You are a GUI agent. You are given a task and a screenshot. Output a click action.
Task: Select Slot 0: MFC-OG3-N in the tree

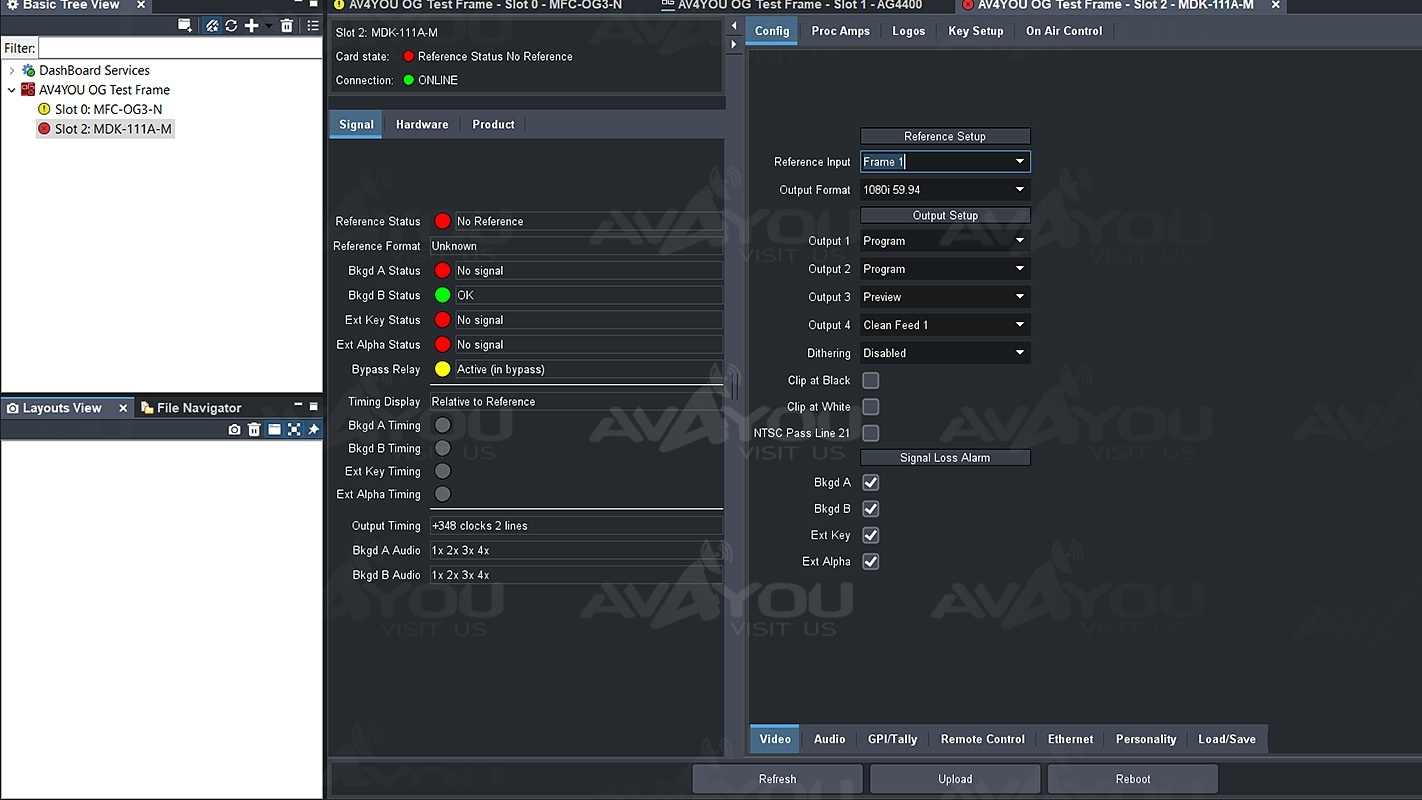(108, 109)
